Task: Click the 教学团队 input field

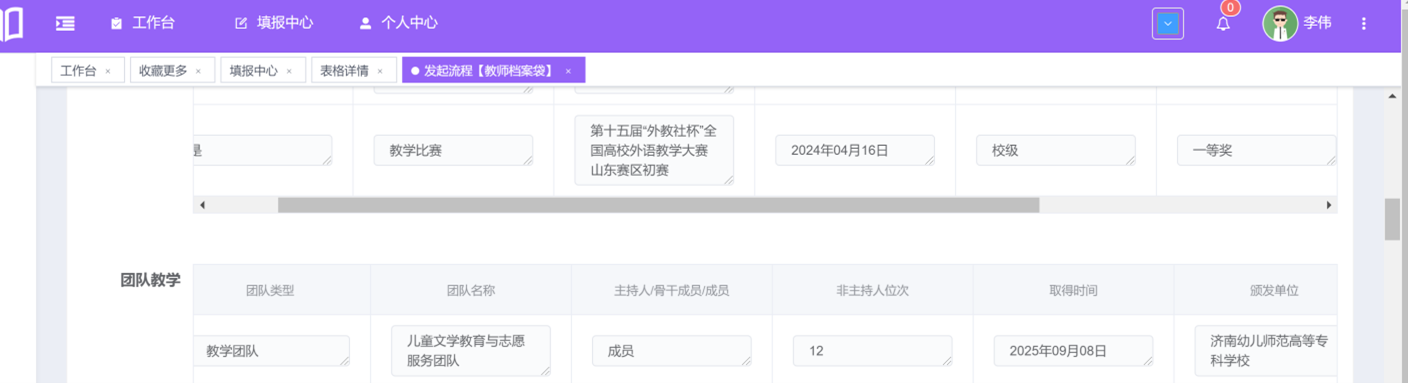Action: [272, 351]
